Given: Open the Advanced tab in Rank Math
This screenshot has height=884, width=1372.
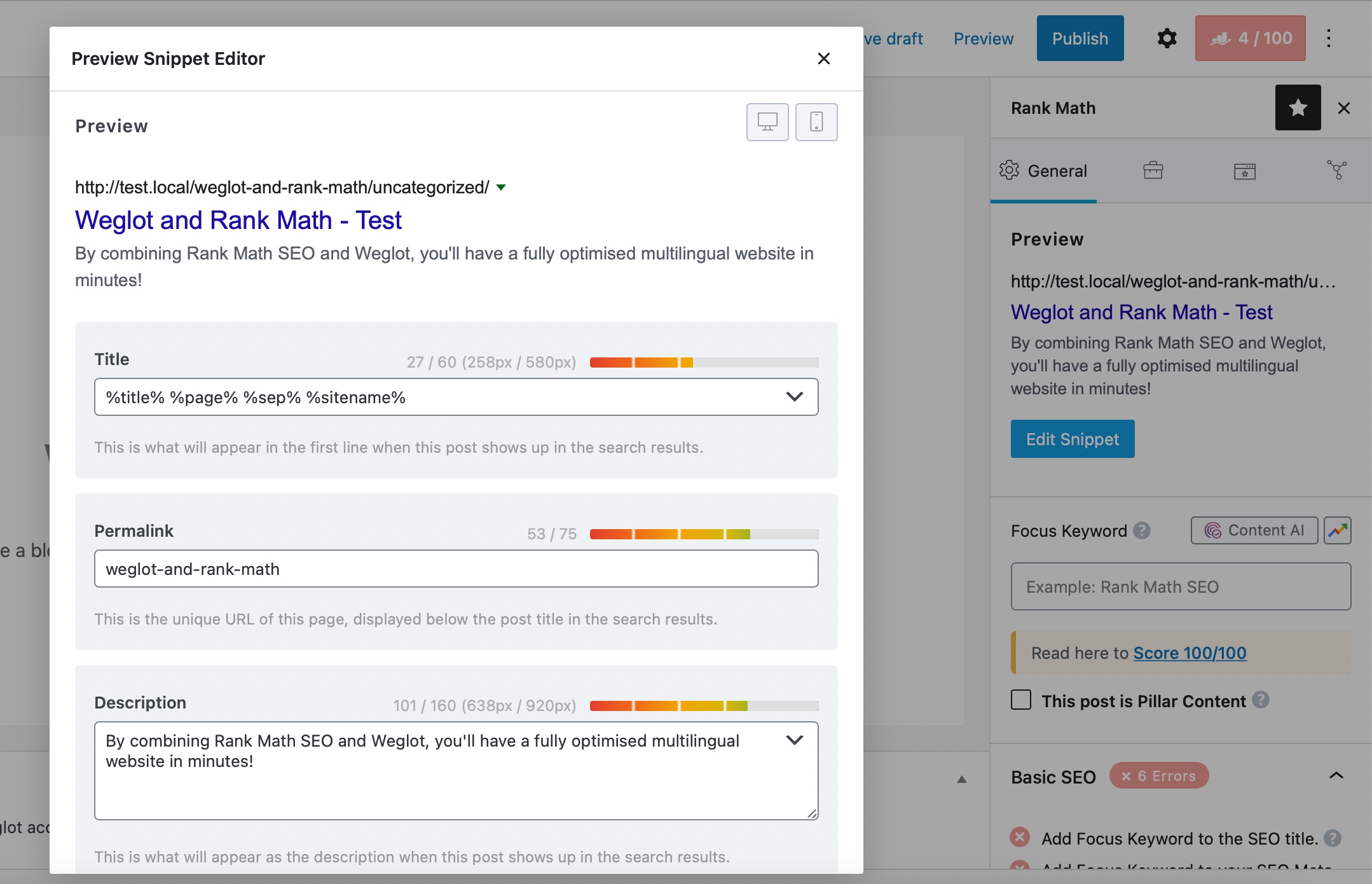Looking at the screenshot, I should click(x=1152, y=170).
